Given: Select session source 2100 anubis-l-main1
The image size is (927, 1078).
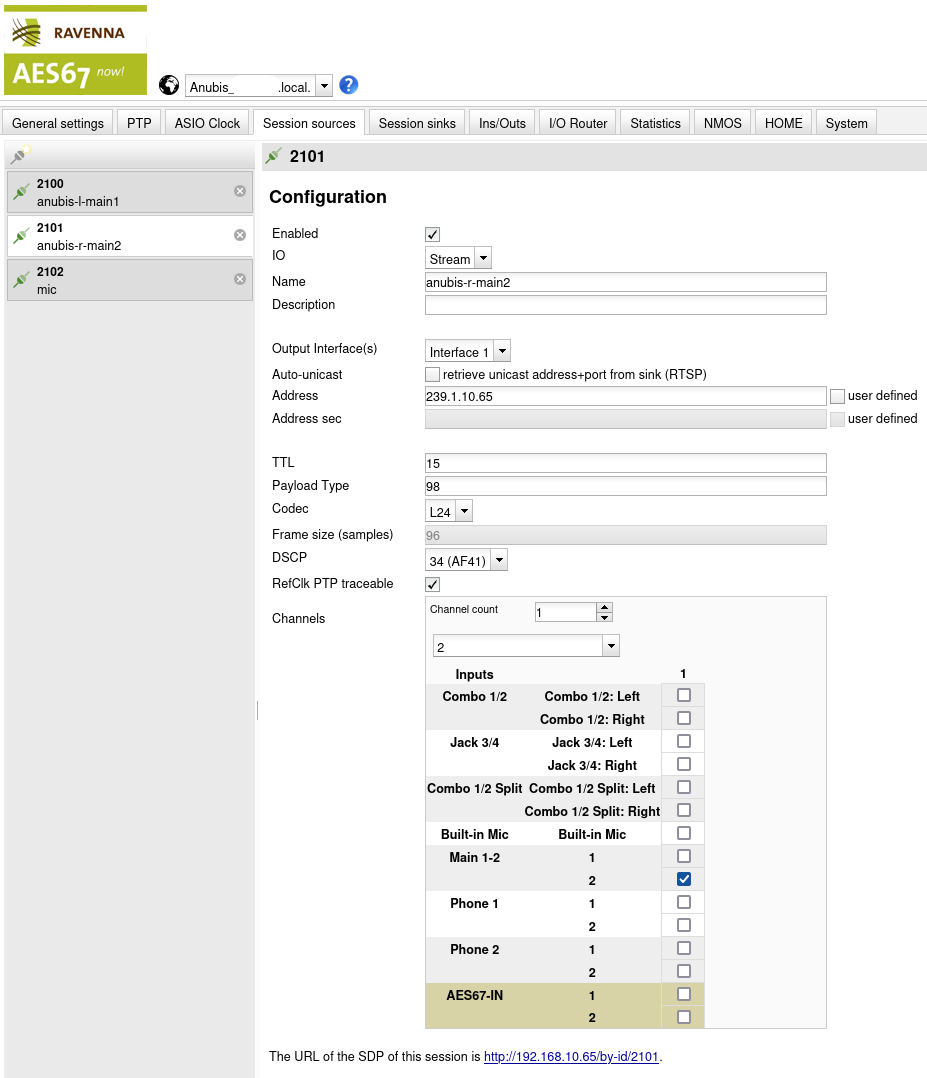Looking at the screenshot, I should (130, 192).
